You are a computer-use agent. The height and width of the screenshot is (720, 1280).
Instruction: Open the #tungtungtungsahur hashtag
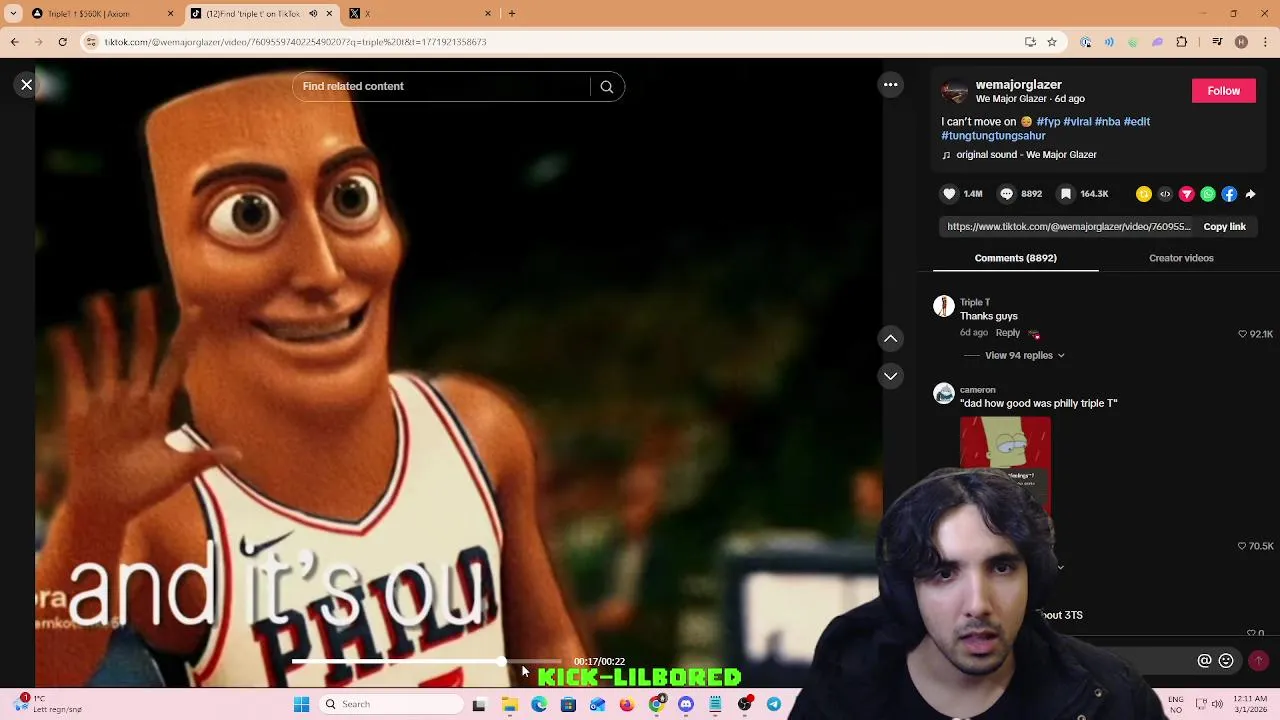pos(993,136)
